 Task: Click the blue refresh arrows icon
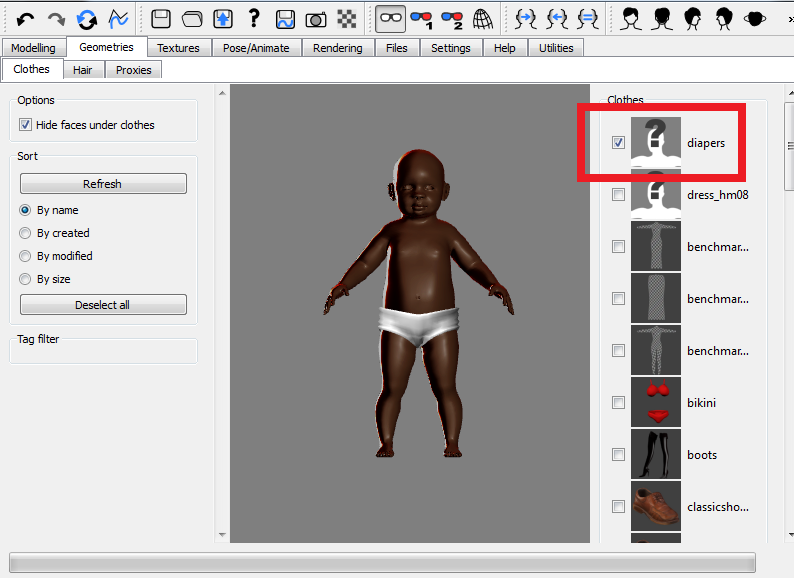(87, 19)
